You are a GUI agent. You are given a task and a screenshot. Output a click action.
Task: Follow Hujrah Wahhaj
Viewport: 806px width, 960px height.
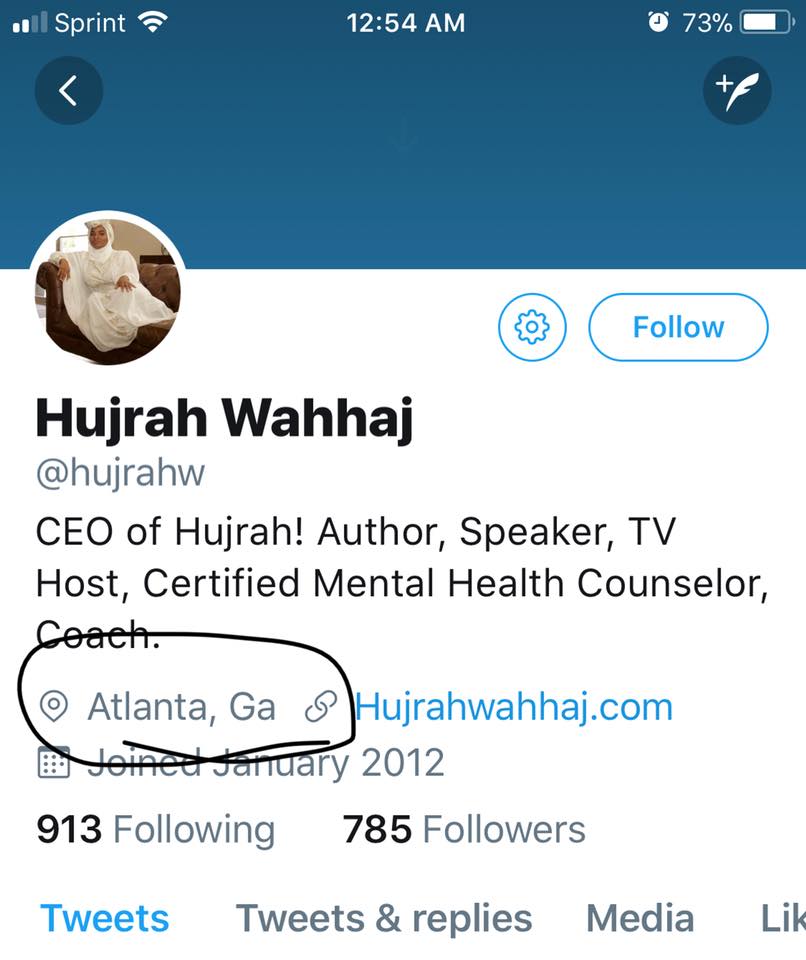678,327
